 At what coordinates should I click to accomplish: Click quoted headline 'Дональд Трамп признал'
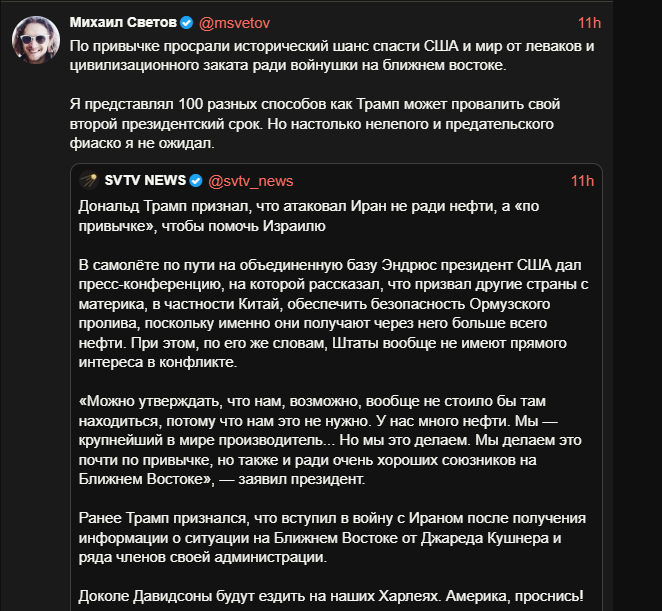309,216
